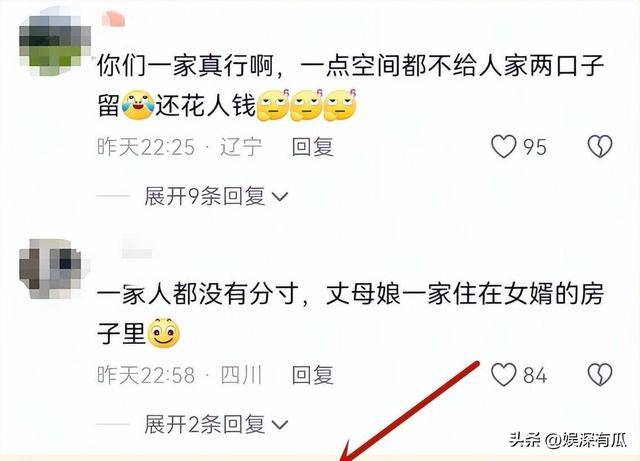Dislike the 辽宁 comment with broken heart
Viewport: 640px width, 461px height.
coord(600,146)
